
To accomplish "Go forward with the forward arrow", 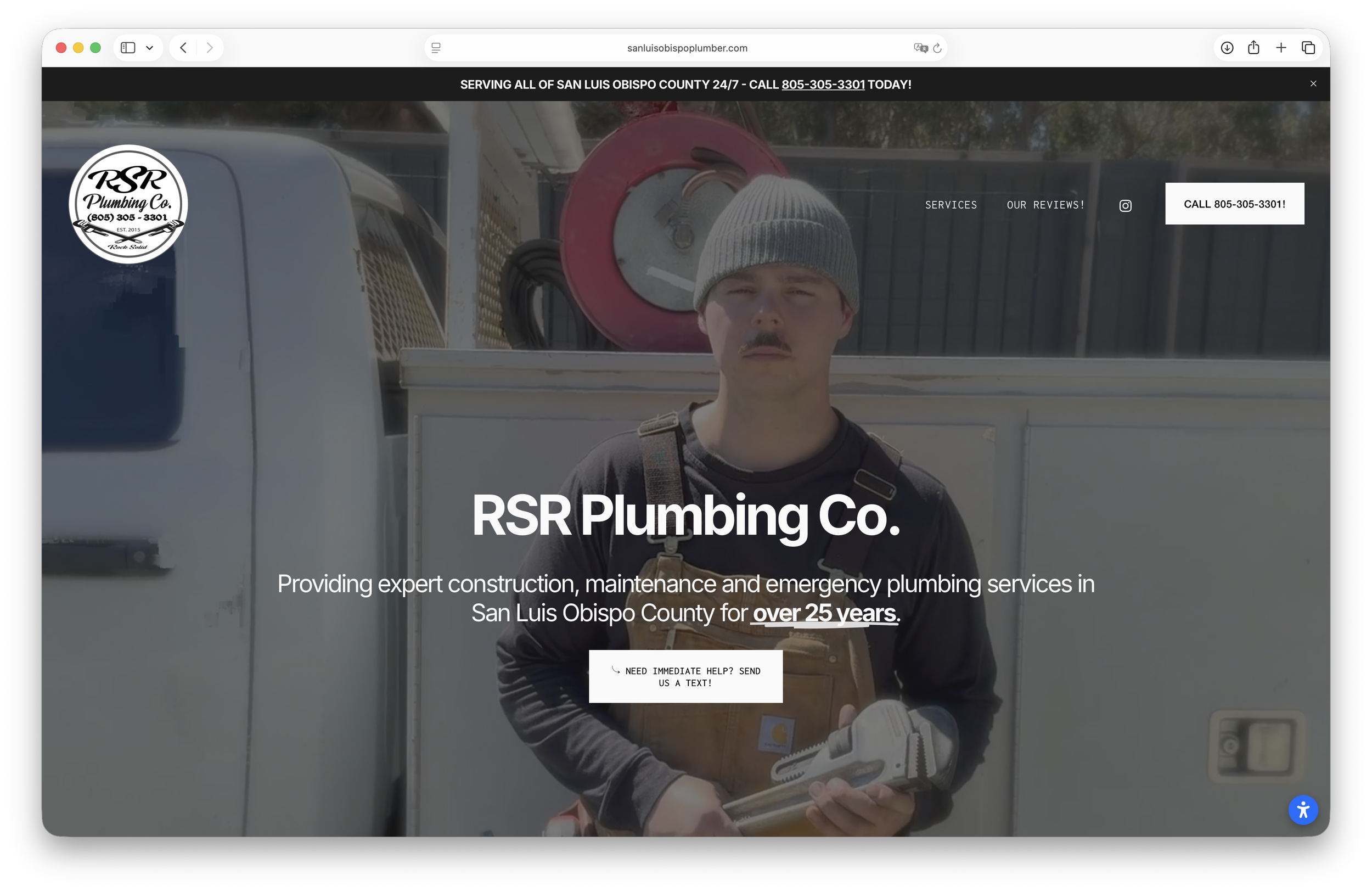I will pos(210,48).
